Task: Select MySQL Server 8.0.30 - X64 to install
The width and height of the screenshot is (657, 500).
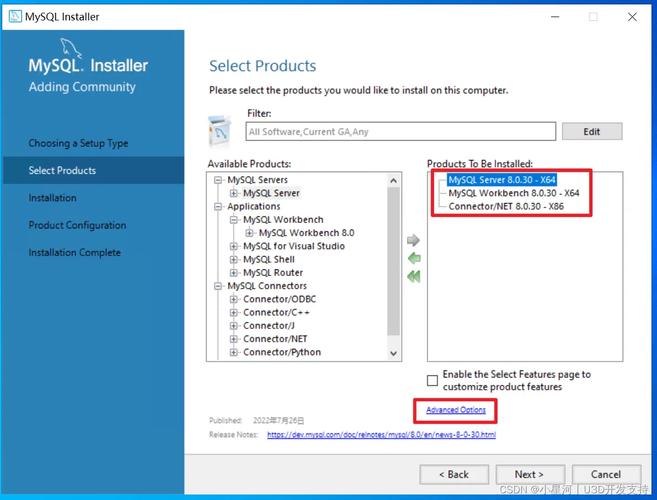Action: [x=502, y=180]
